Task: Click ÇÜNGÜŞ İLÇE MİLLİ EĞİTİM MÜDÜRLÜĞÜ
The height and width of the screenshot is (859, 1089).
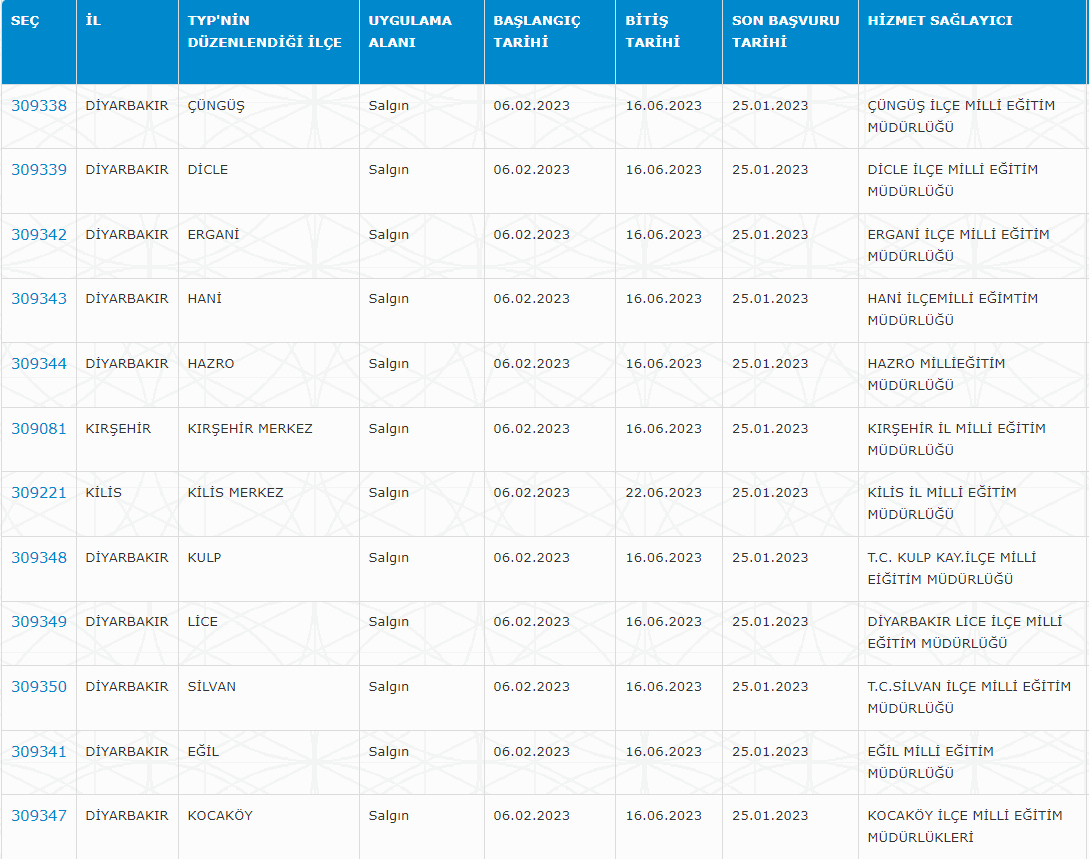Action: tap(961, 117)
